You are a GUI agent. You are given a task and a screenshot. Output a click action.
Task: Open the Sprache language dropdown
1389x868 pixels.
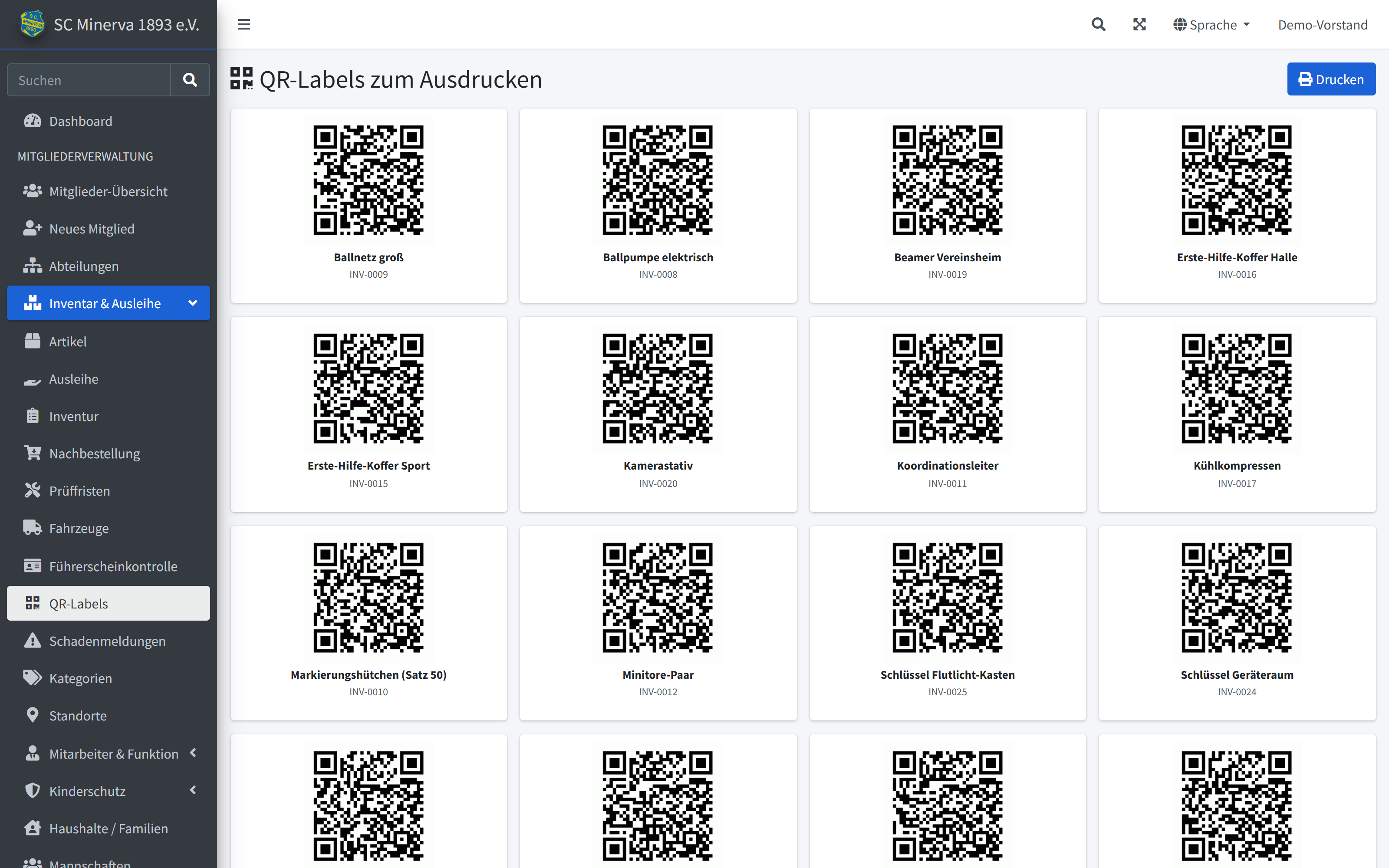pos(1211,25)
